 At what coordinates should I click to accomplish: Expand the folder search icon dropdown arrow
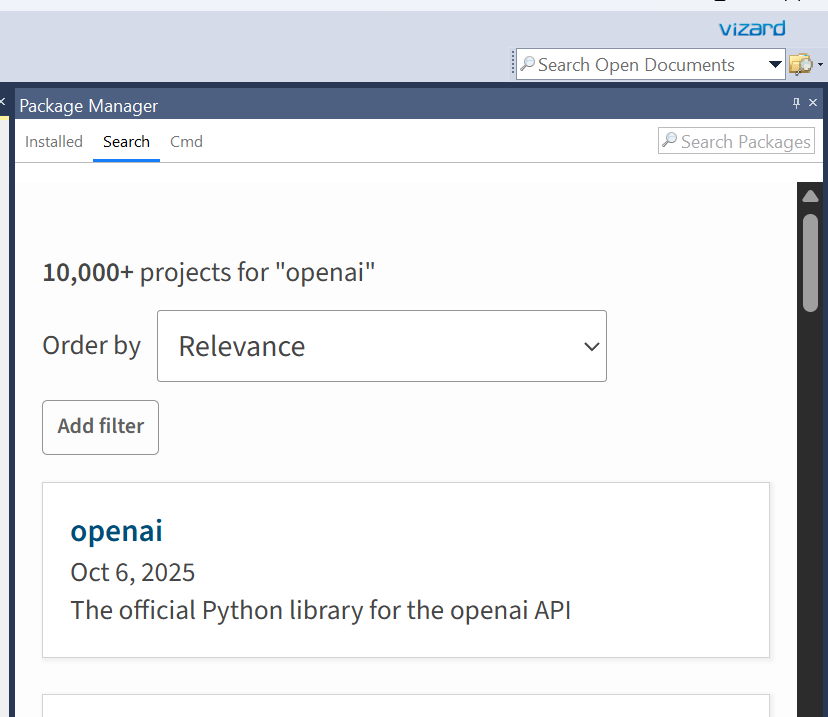pyautogui.click(x=820, y=64)
